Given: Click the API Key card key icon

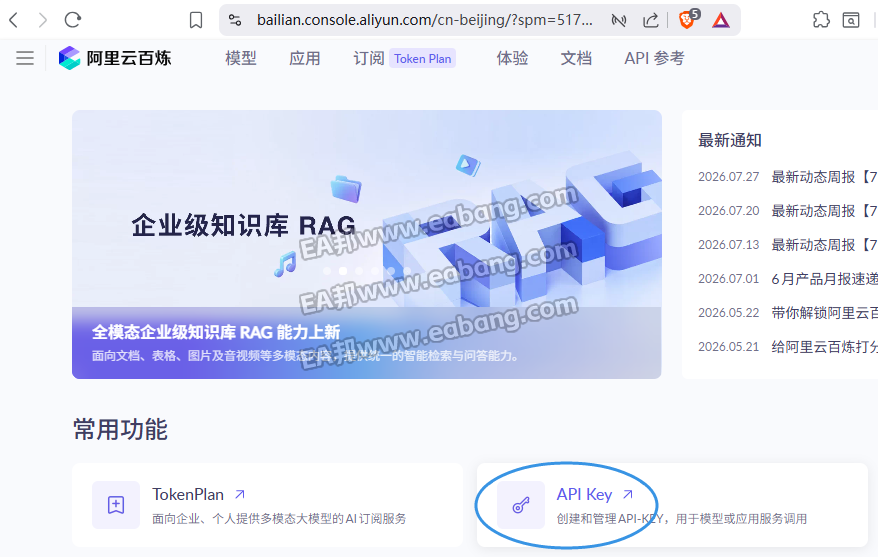Looking at the screenshot, I should pos(521,505).
